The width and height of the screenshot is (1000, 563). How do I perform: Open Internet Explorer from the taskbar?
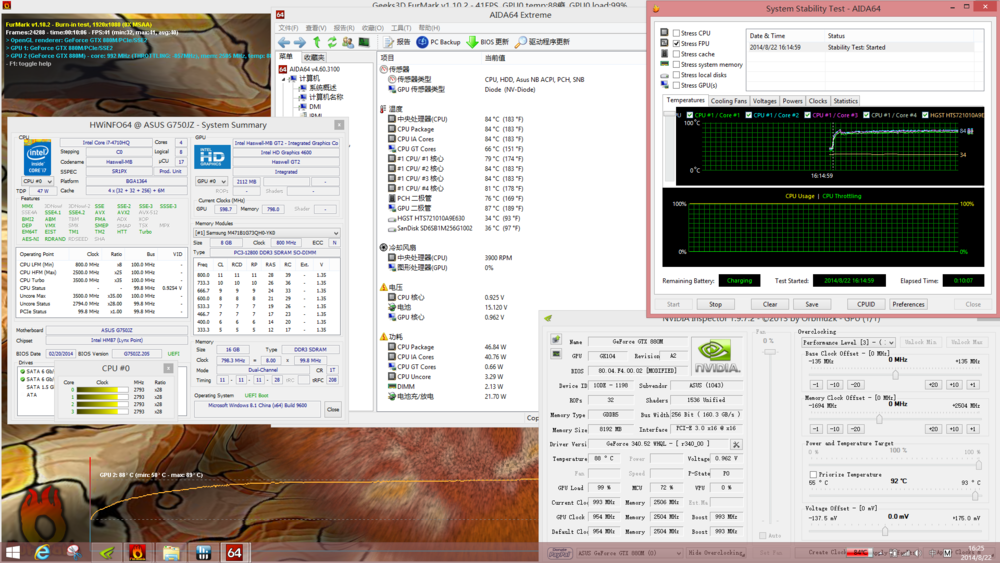pos(43,552)
